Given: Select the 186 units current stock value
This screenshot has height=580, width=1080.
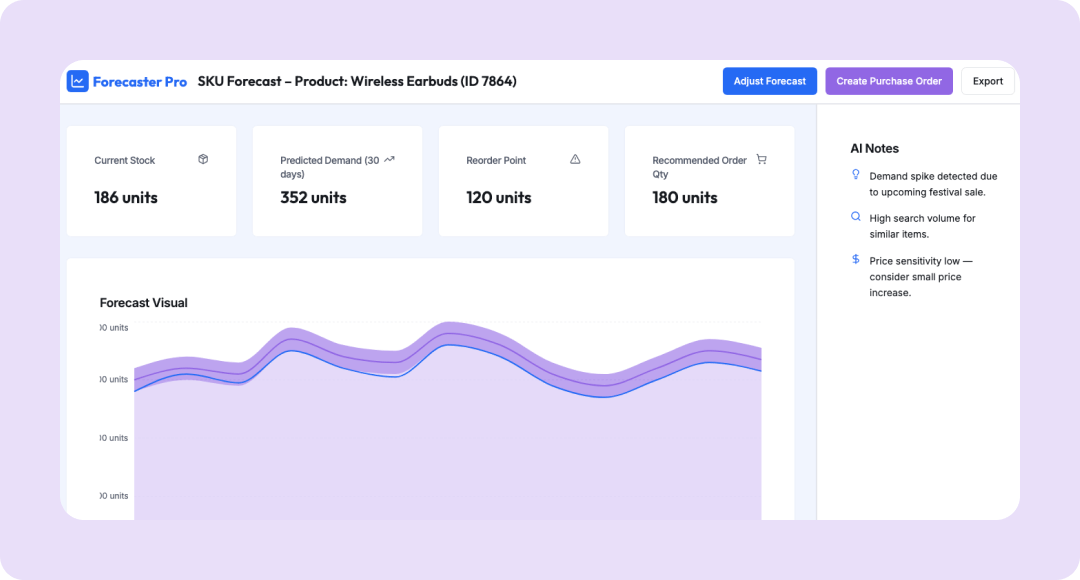Looking at the screenshot, I should [126, 198].
